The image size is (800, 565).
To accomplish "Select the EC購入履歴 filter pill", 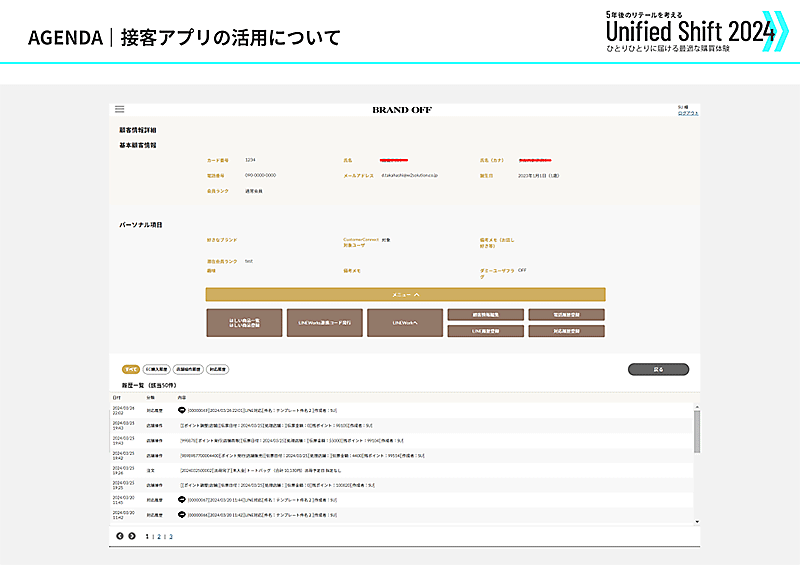I will click(157, 369).
